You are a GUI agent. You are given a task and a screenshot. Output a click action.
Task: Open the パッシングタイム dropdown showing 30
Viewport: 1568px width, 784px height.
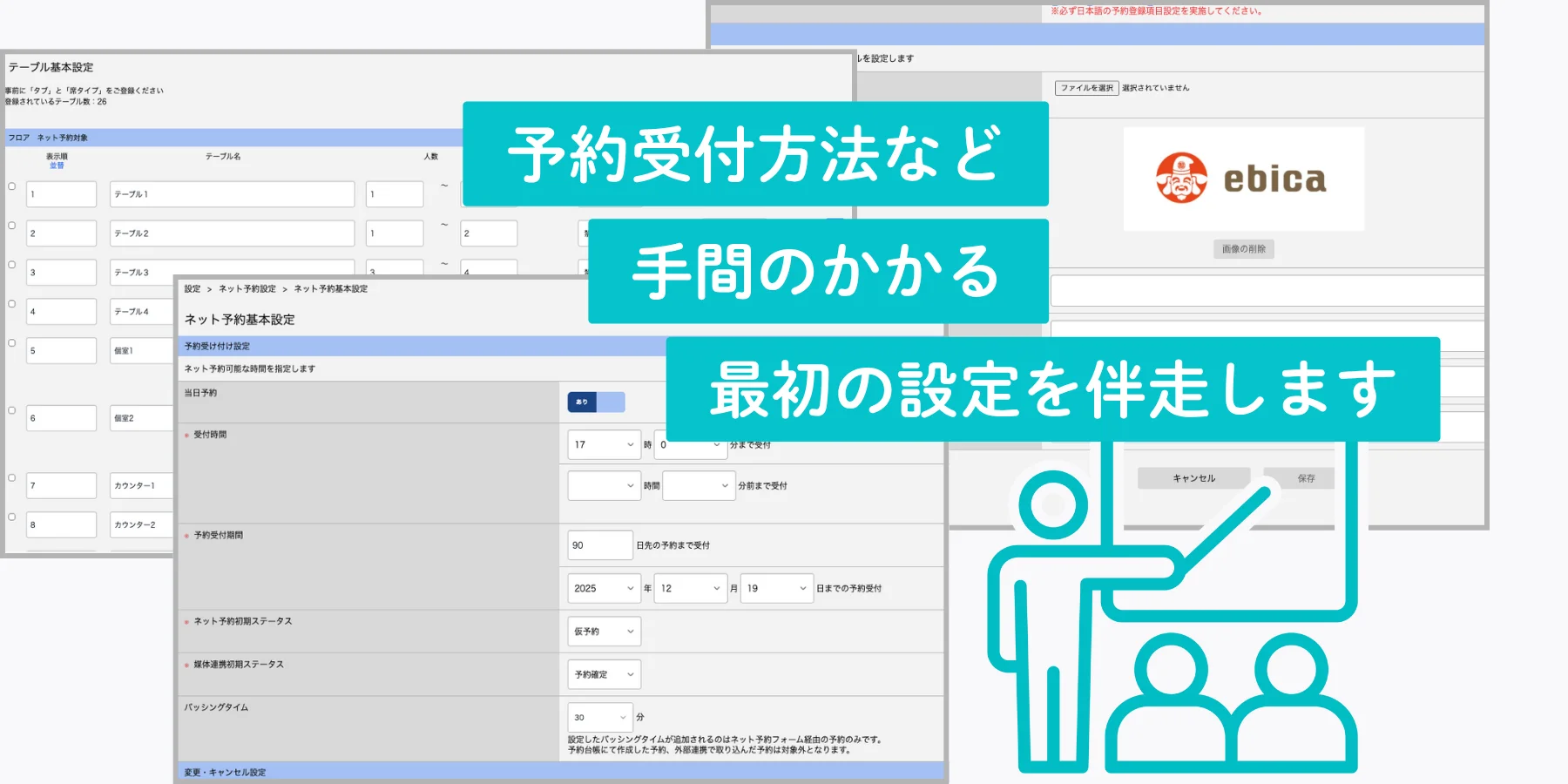pyautogui.click(x=600, y=717)
